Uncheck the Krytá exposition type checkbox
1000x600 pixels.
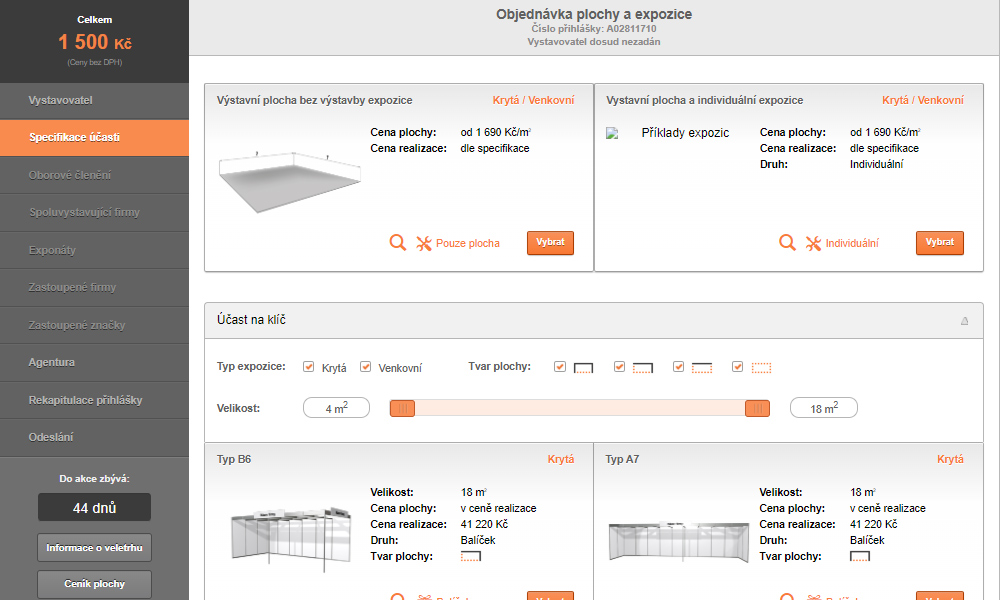309,367
